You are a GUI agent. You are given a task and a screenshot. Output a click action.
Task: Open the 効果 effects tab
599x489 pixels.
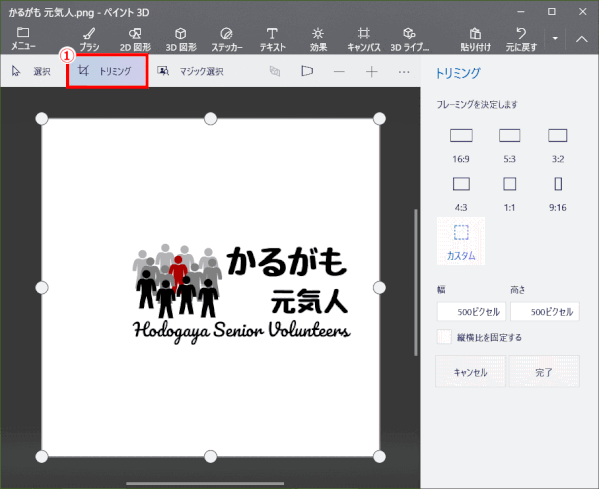[318, 39]
